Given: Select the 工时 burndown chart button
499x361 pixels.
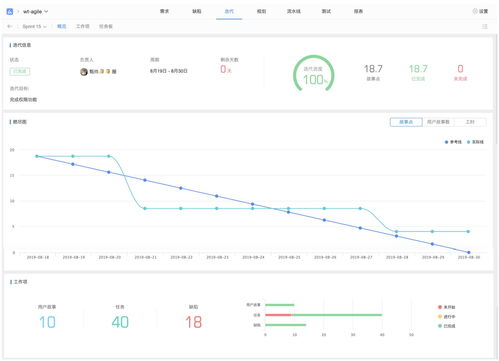Looking at the screenshot, I should click(x=470, y=122).
